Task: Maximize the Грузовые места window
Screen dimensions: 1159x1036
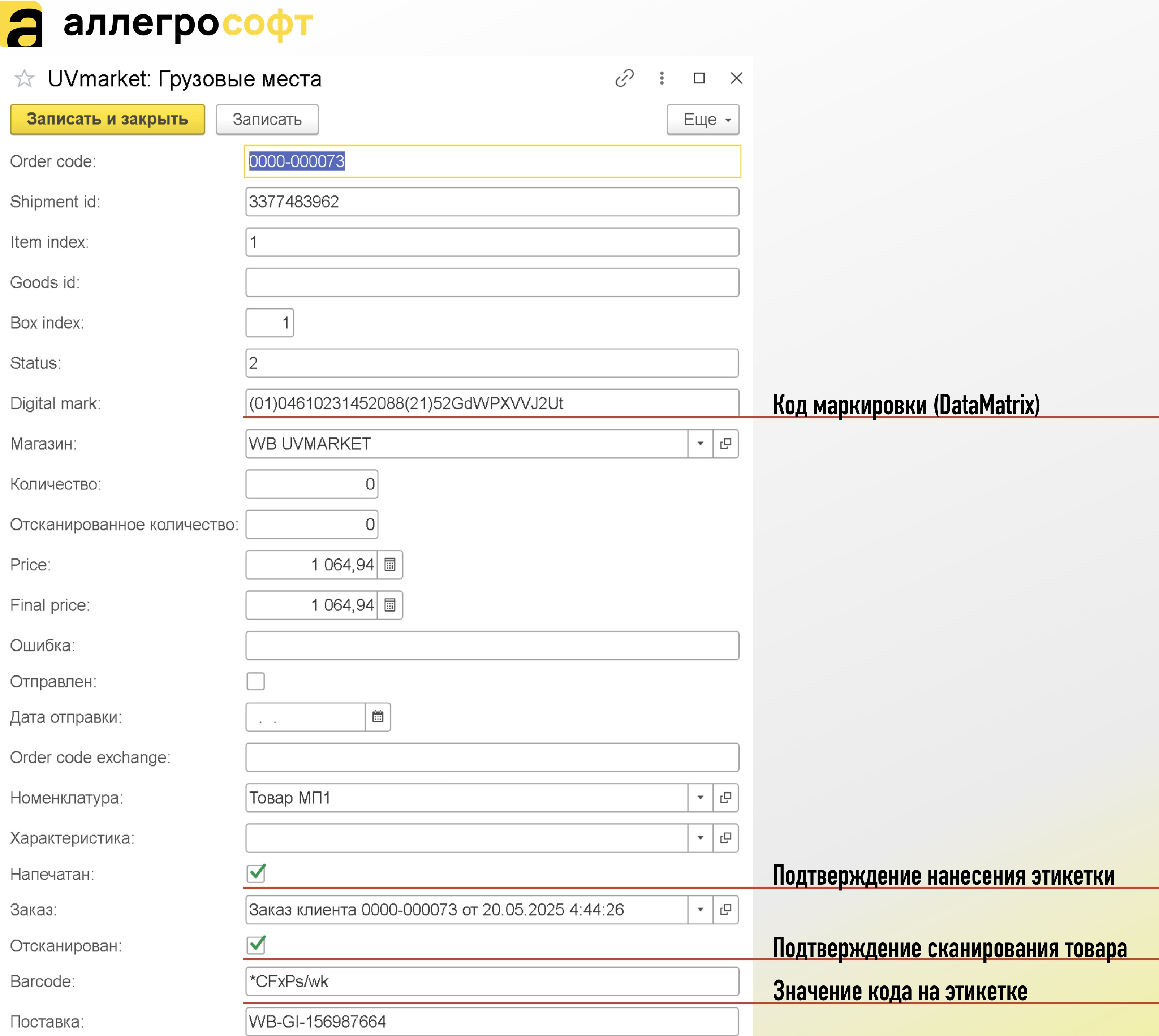Action: (699, 78)
